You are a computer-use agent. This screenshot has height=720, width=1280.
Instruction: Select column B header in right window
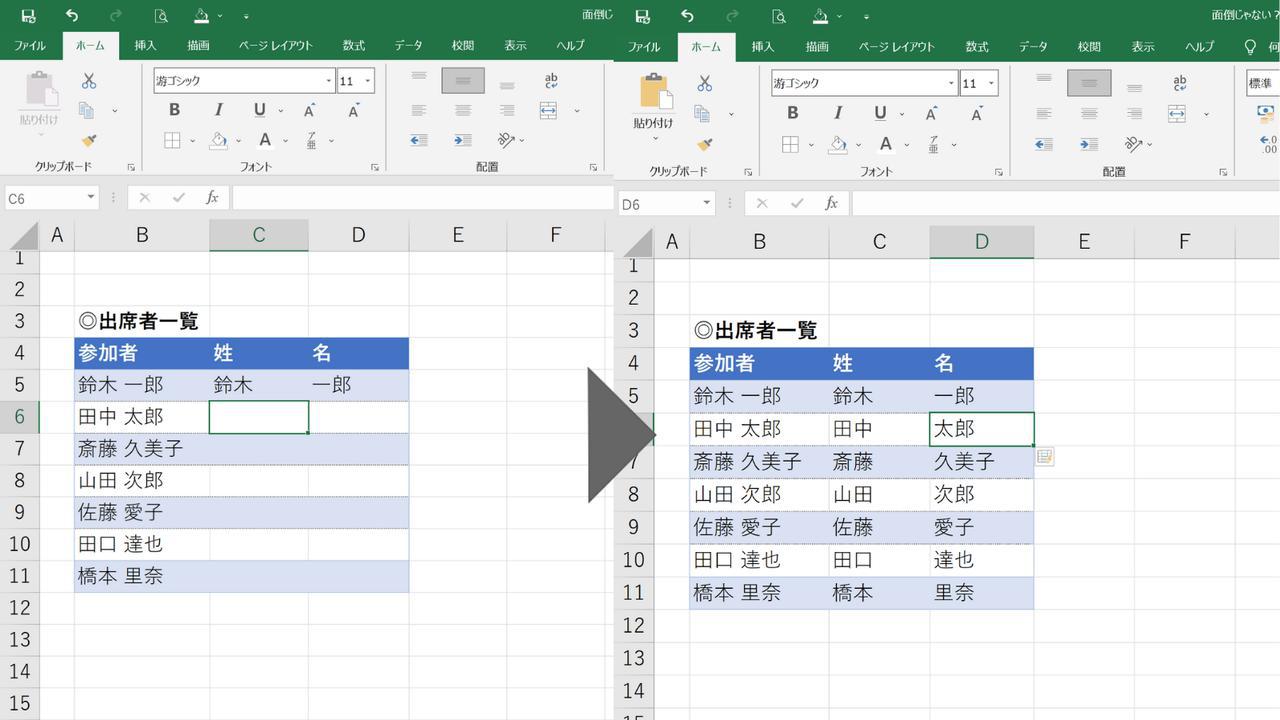(760, 241)
